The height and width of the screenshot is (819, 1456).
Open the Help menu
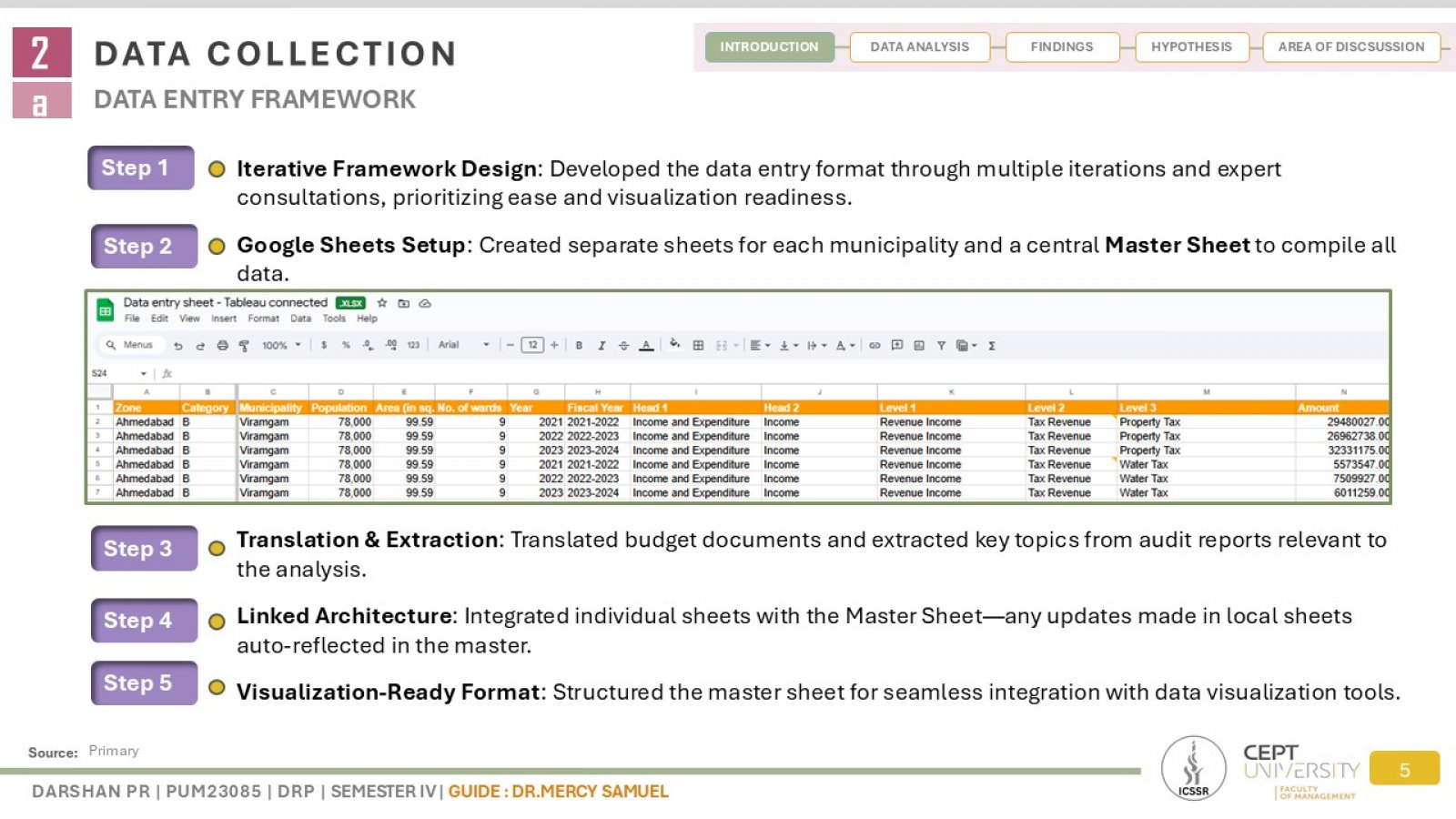(x=367, y=318)
